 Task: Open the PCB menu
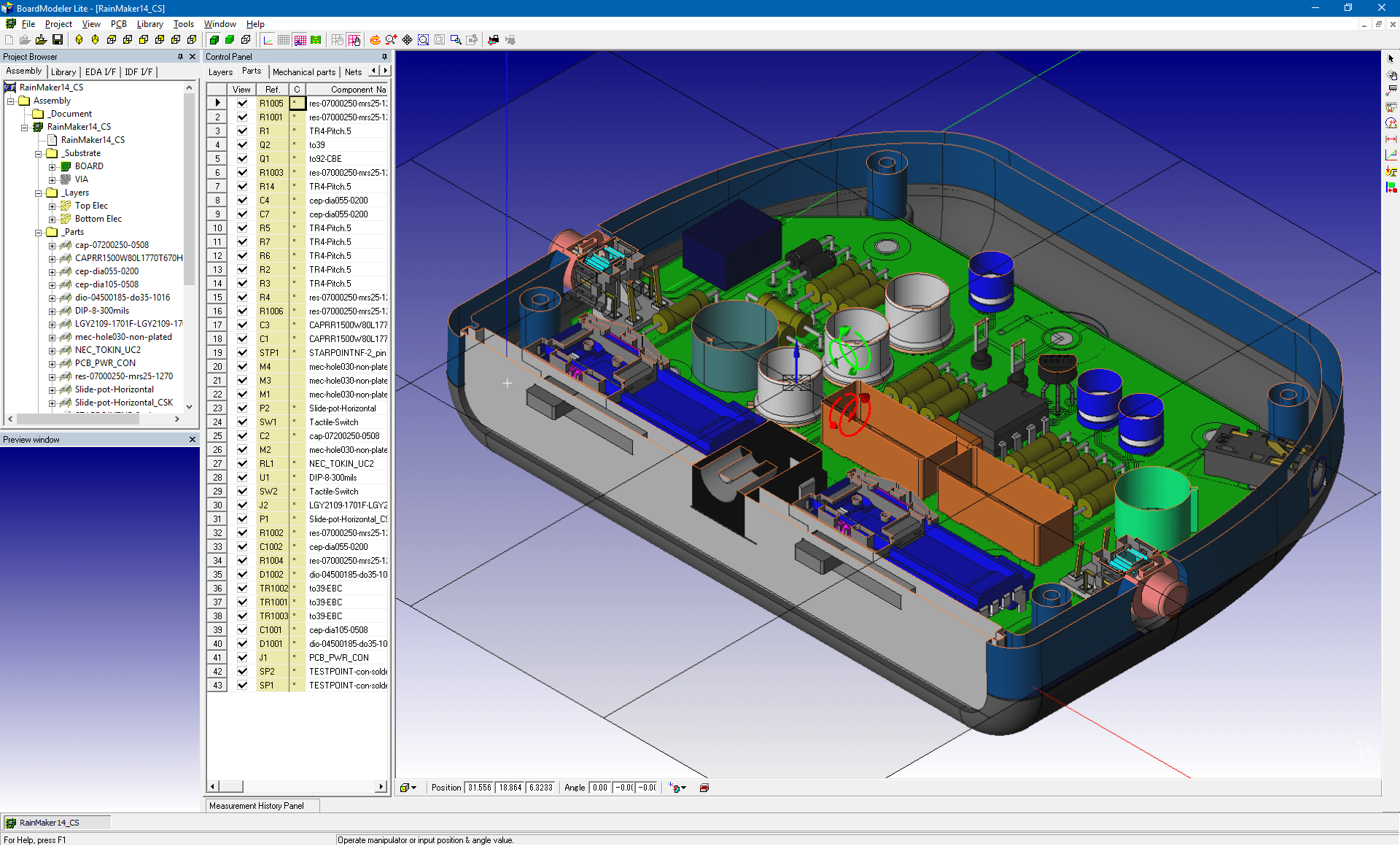click(x=118, y=24)
